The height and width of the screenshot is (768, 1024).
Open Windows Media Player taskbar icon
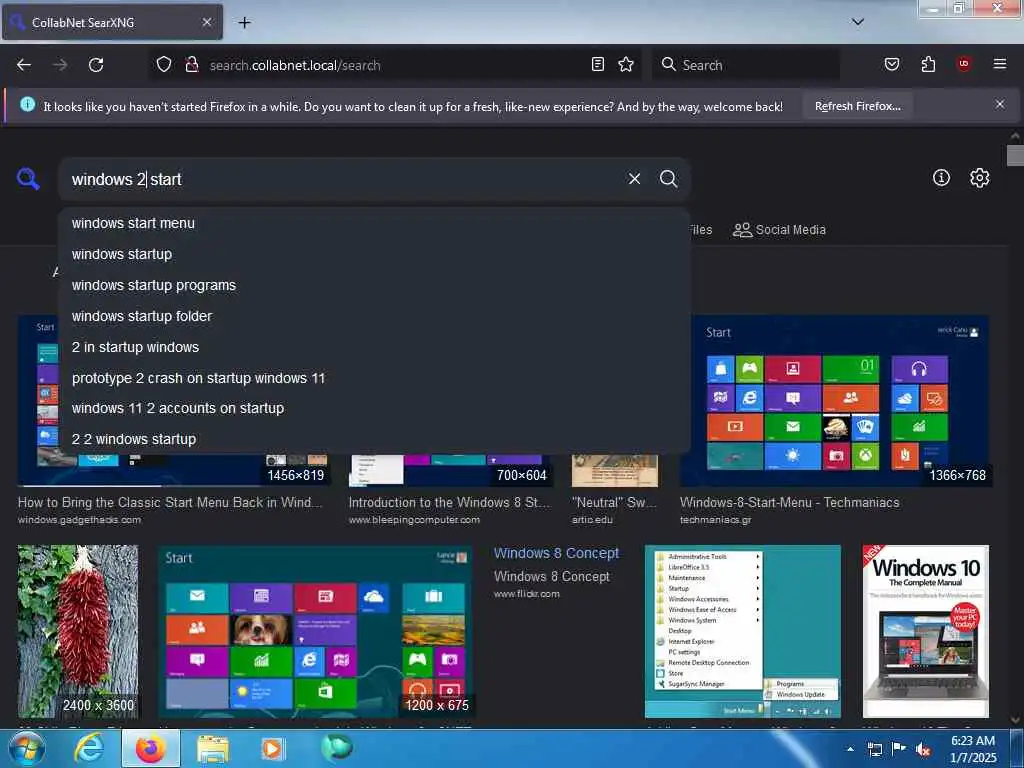pos(273,748)
